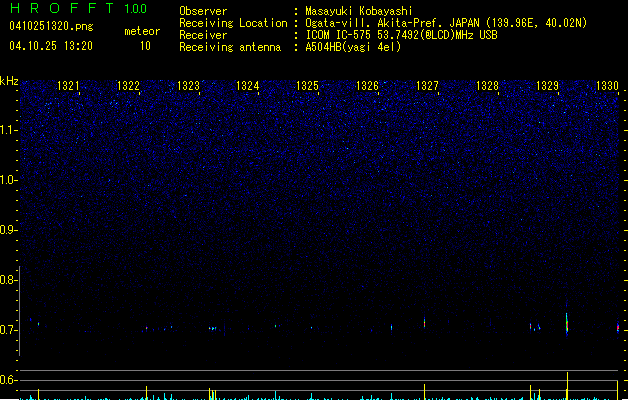Click the date stamp 04.10.25 13:20
This screenshot has width=629, height=400.
point(51,46)
